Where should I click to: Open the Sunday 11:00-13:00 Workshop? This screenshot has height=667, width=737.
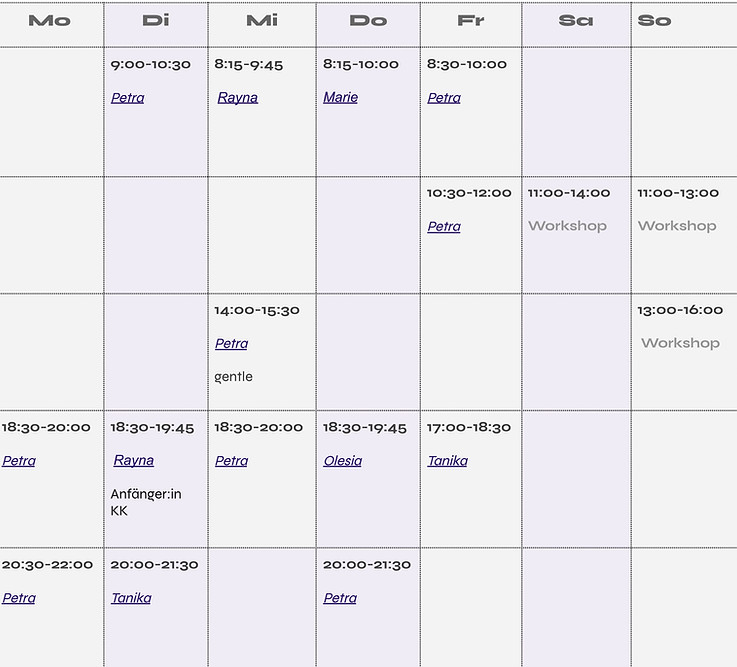(x=677, y=226)
